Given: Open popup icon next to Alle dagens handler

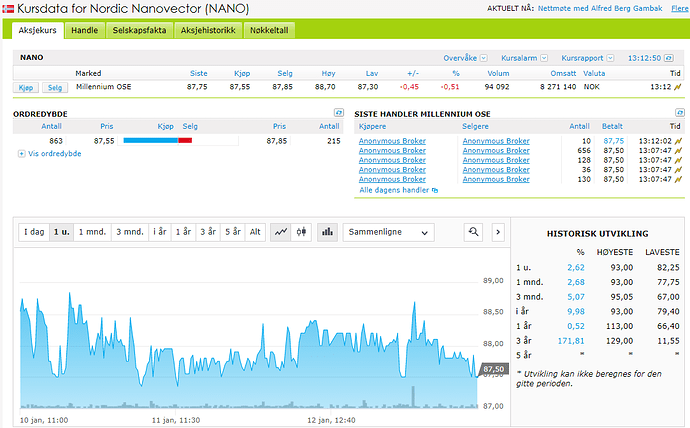Looking at the screenshot, I should tap(435, 190).
